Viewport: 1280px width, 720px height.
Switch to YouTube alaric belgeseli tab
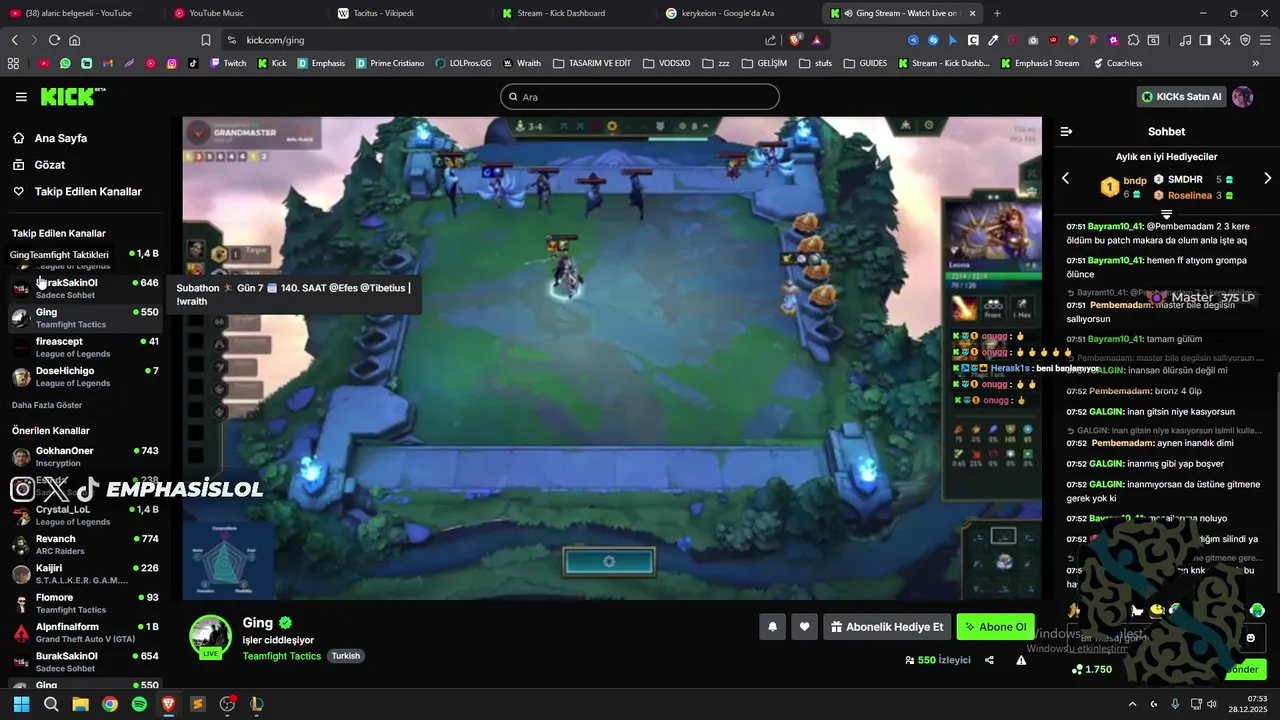click(x=80, y=13)
